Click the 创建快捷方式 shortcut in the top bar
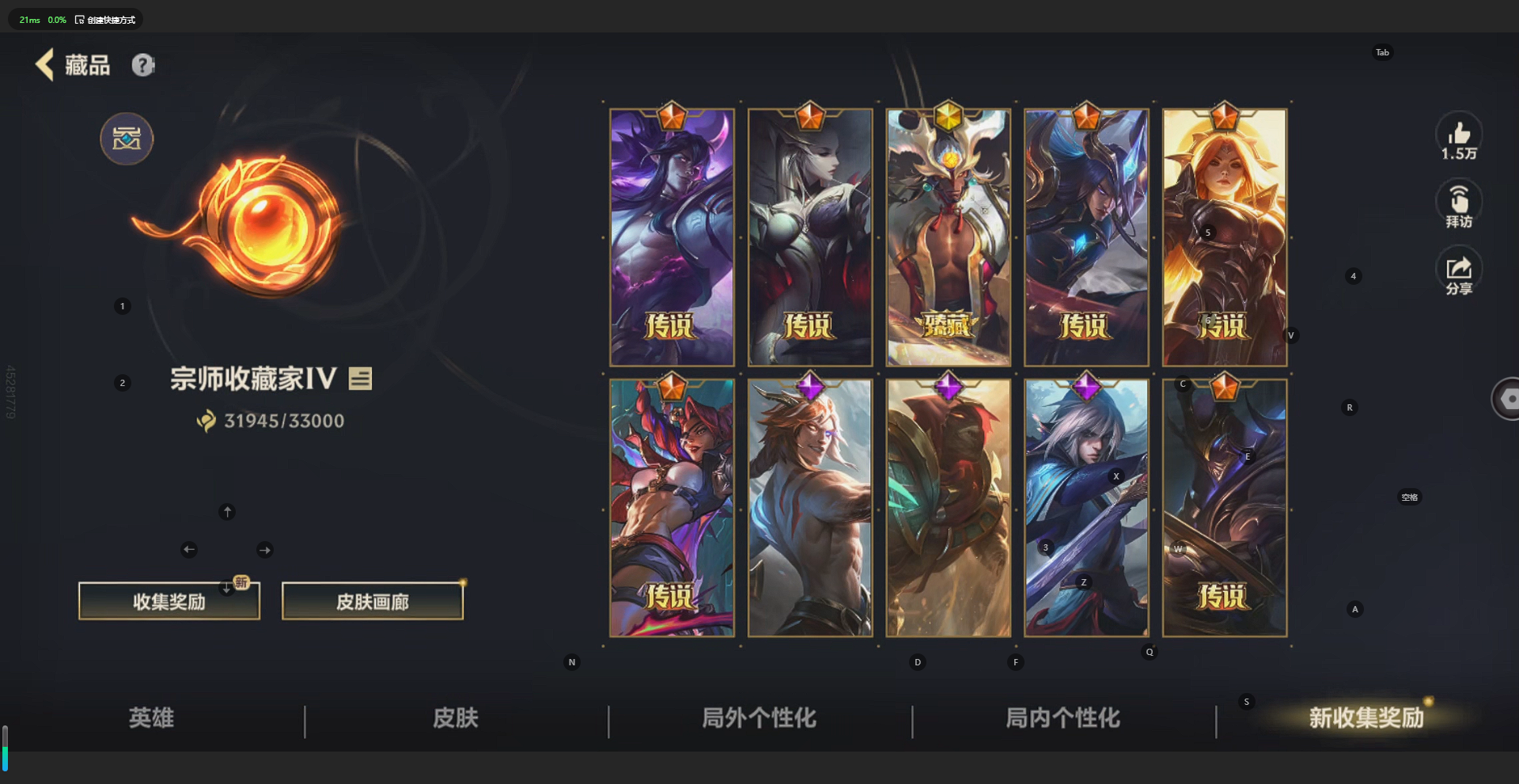 tap(105, 20)
